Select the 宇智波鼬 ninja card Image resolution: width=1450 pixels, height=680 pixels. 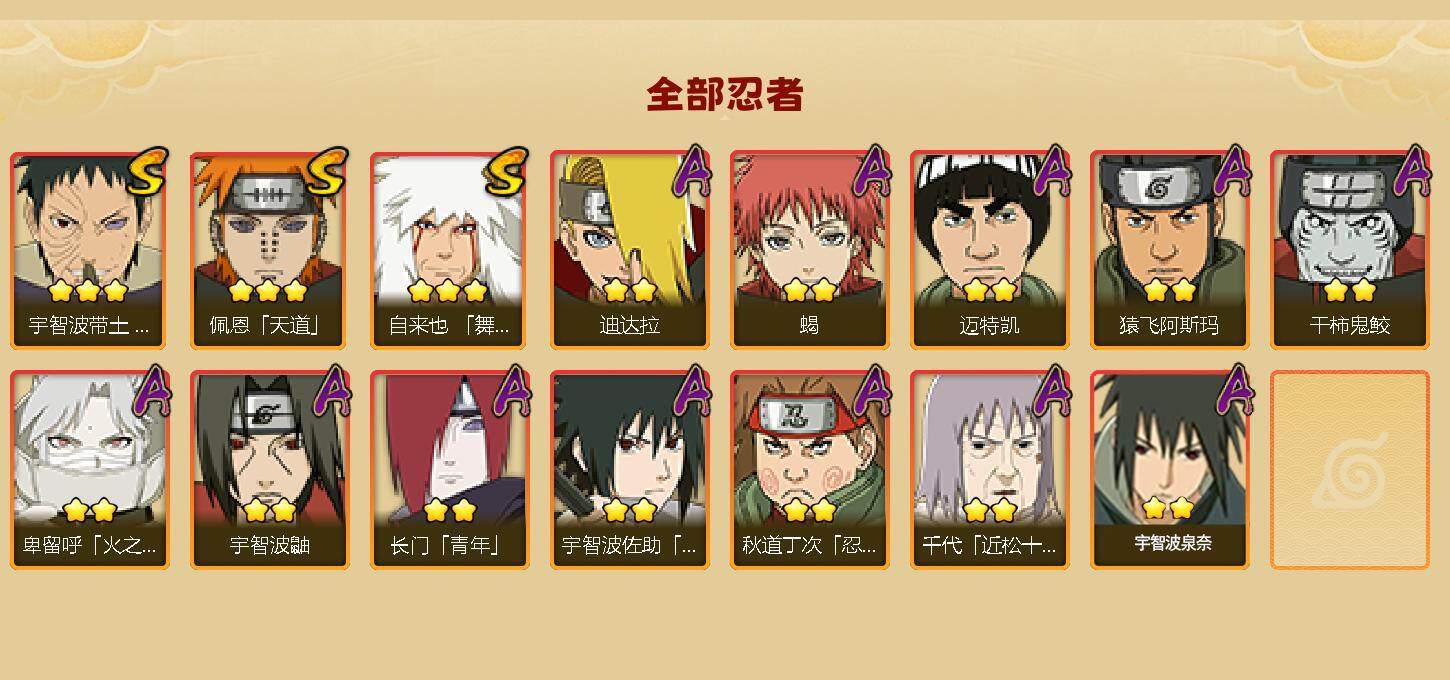click(x=270, y=470)
